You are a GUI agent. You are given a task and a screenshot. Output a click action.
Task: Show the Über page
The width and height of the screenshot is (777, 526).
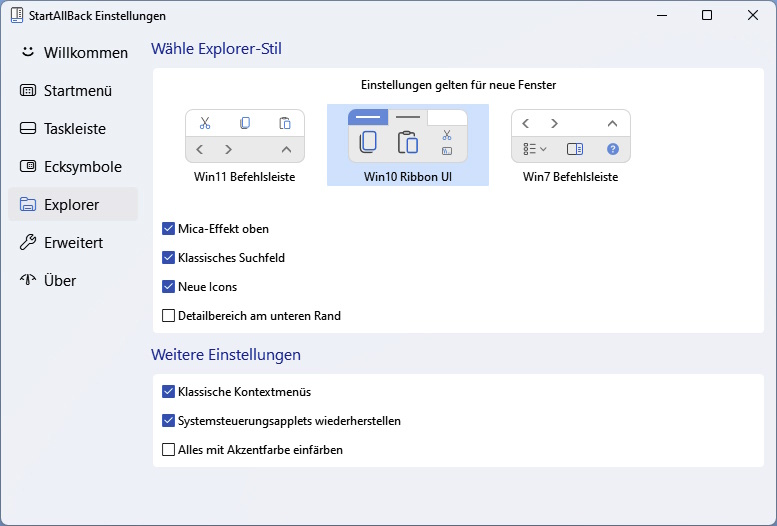pos(73,281)
